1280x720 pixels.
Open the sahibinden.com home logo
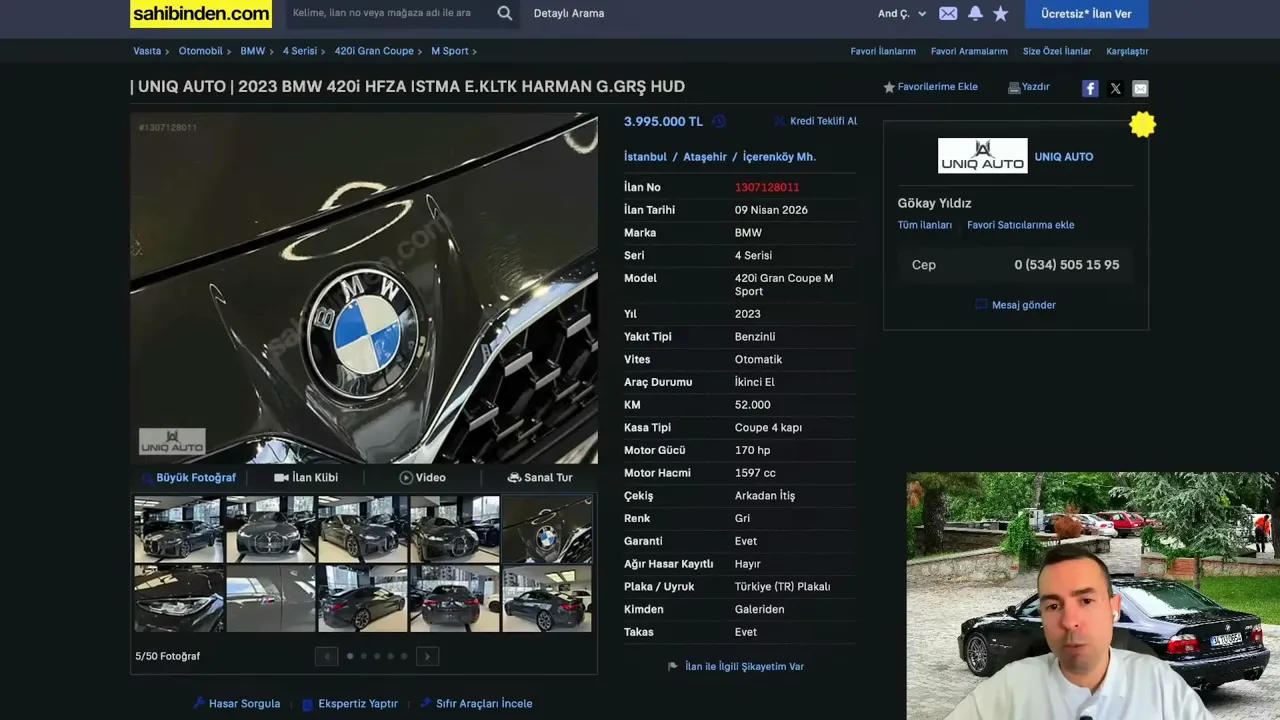click(x=201, y=14)
